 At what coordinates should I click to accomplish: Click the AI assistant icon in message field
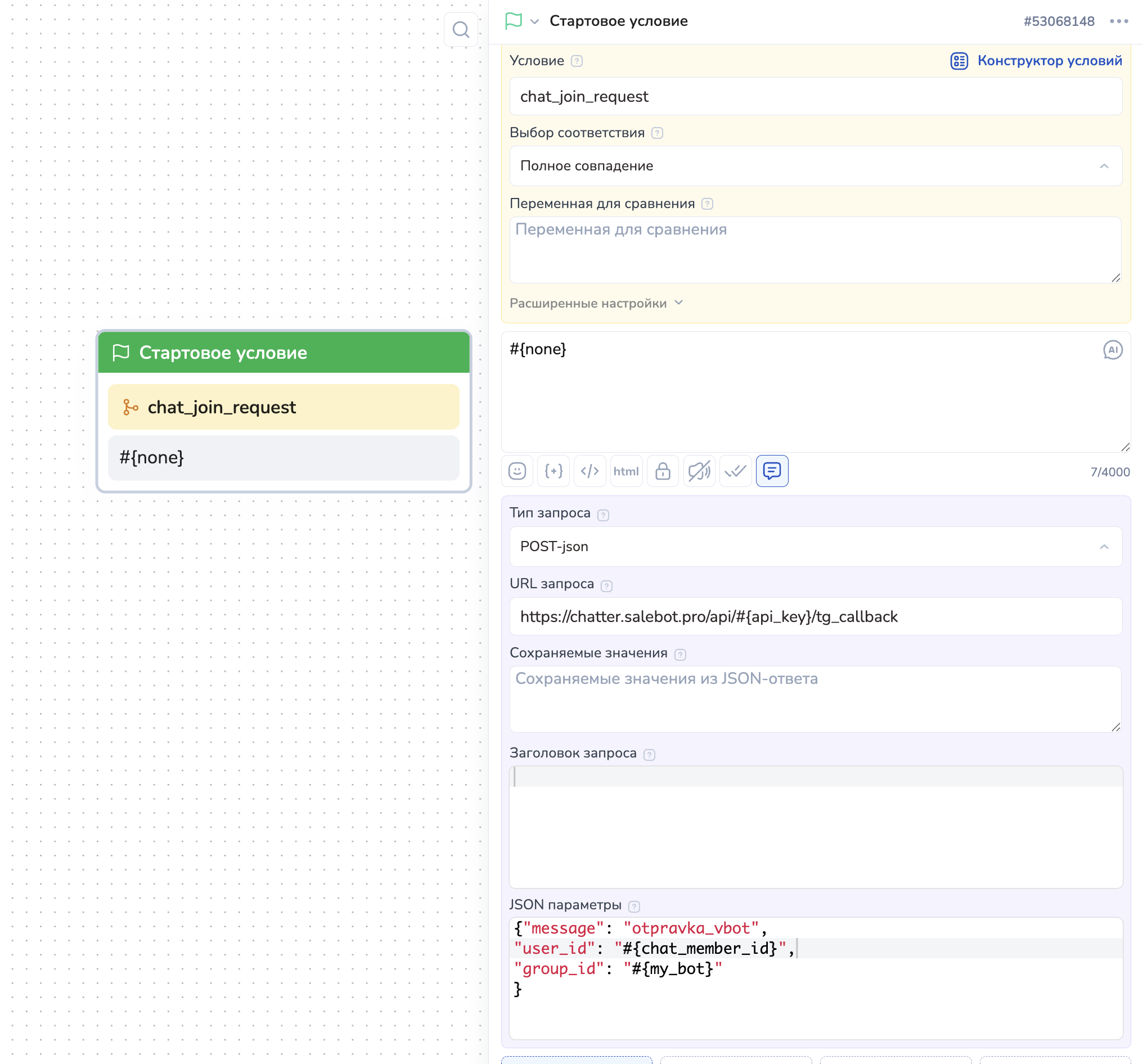click(1112, 349)
